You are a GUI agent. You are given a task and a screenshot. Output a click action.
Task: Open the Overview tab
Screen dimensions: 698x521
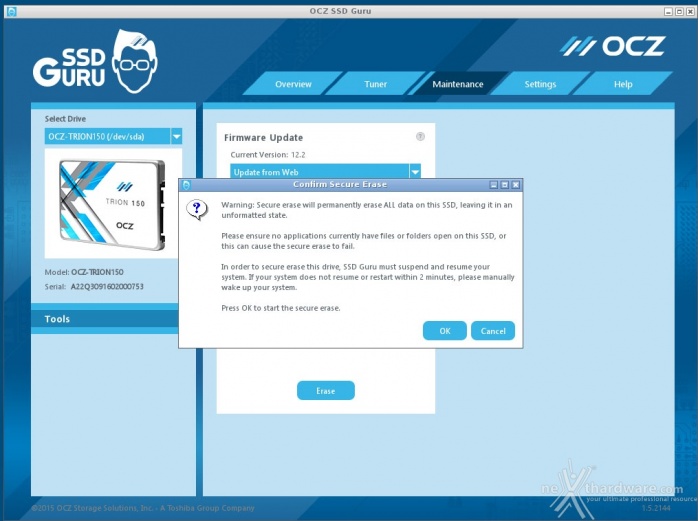293,84
